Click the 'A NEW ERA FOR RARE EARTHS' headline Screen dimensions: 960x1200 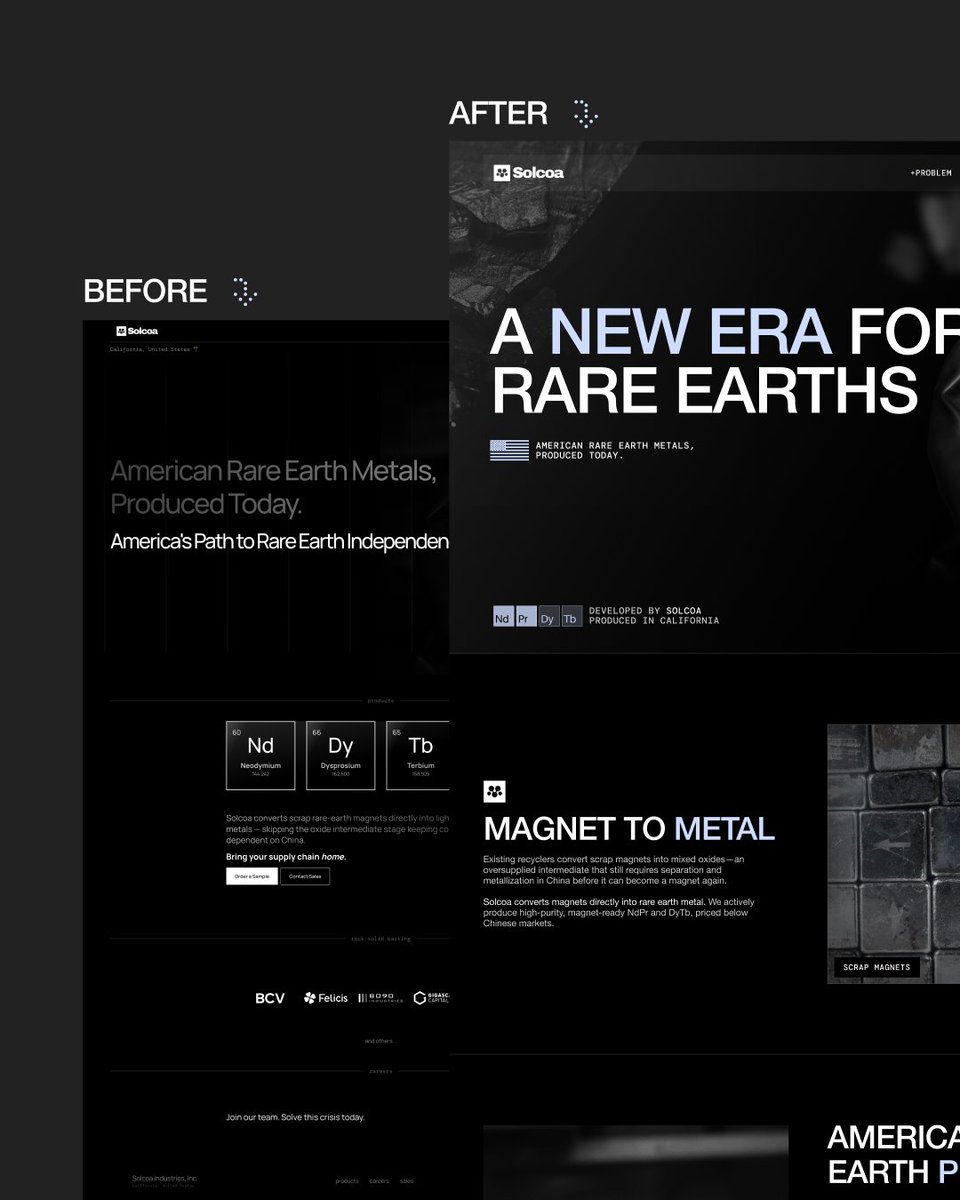[x=724, y=361]
